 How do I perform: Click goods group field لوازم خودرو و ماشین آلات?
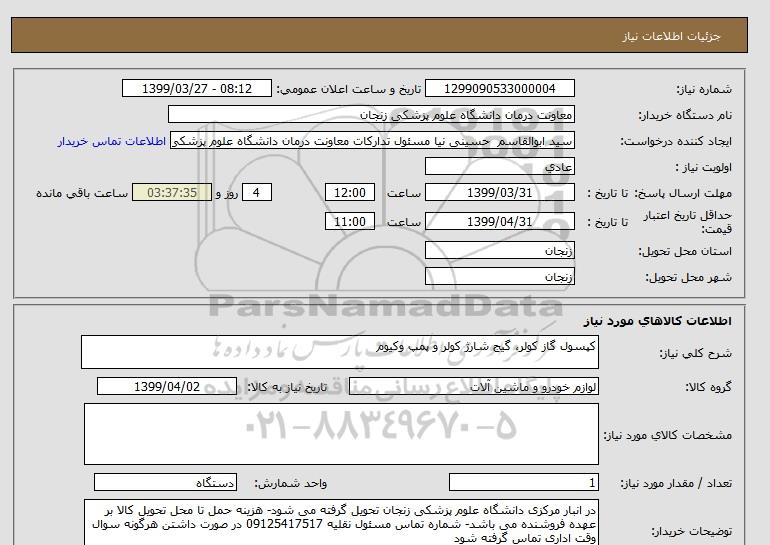pos(473,386)
